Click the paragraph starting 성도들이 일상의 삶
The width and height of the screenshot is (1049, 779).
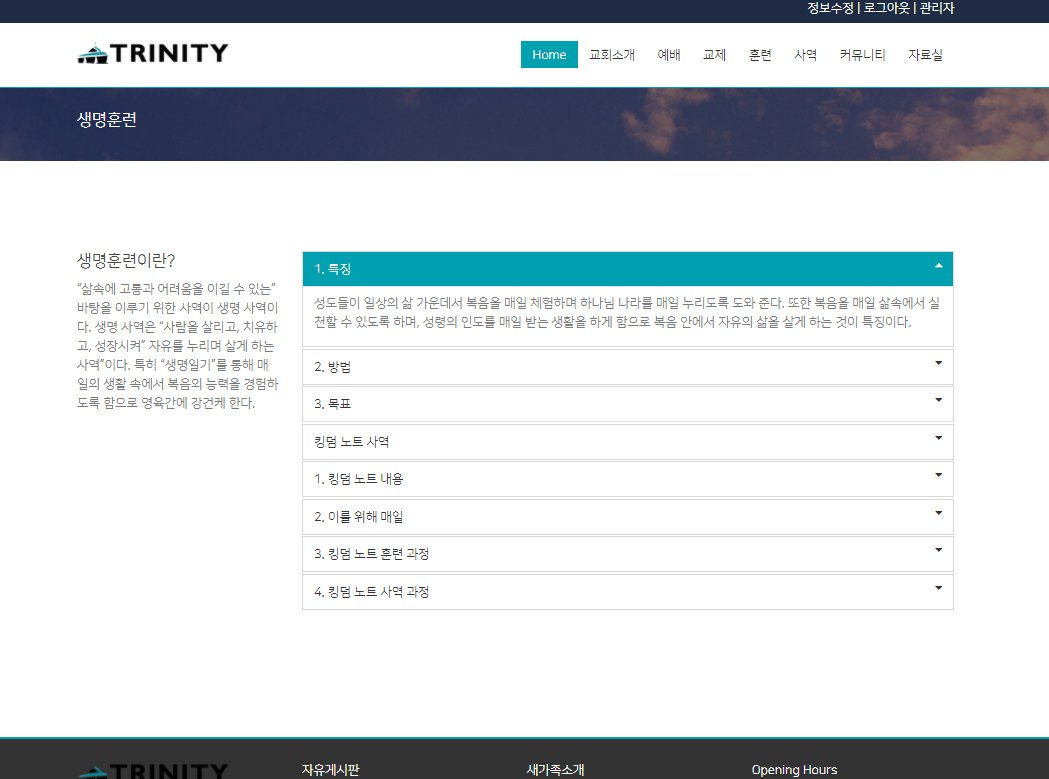627,313
